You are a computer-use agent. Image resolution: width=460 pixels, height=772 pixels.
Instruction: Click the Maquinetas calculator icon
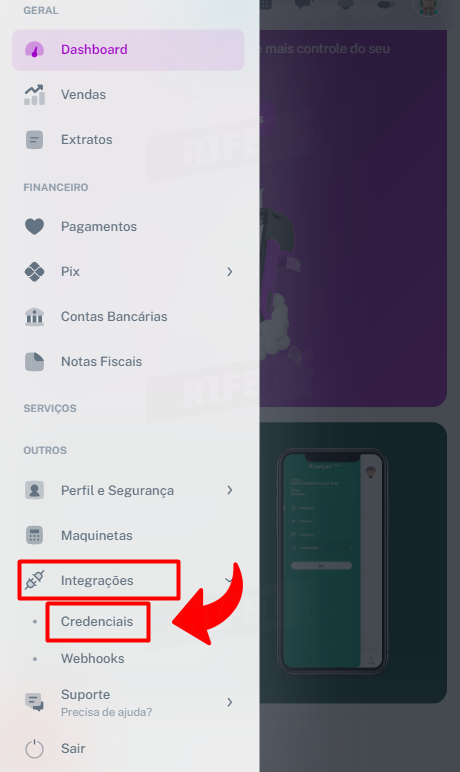(x=34, y=535)
